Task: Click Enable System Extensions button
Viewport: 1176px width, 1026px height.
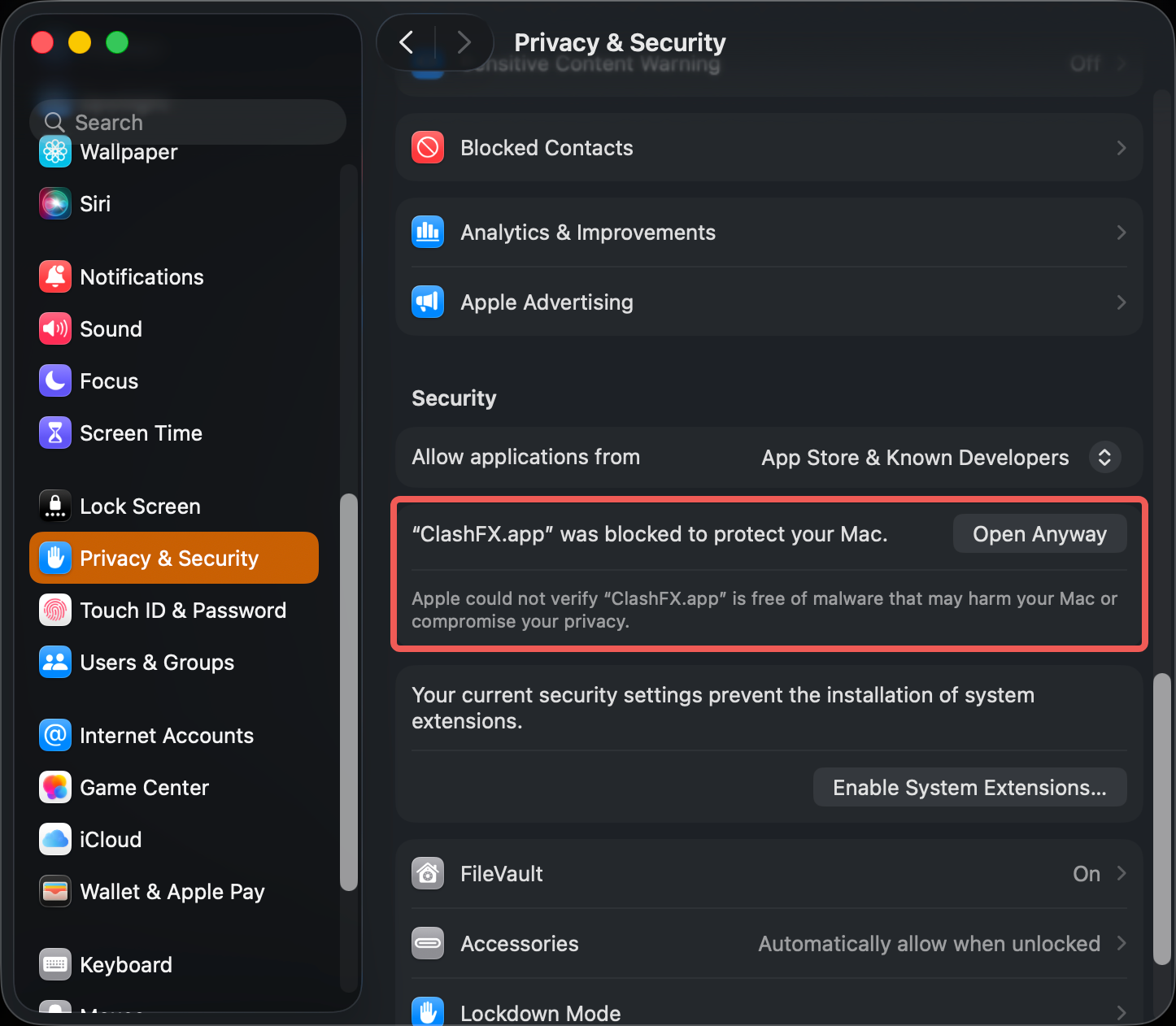Action: pyautogui.click(x=969, y=787)
